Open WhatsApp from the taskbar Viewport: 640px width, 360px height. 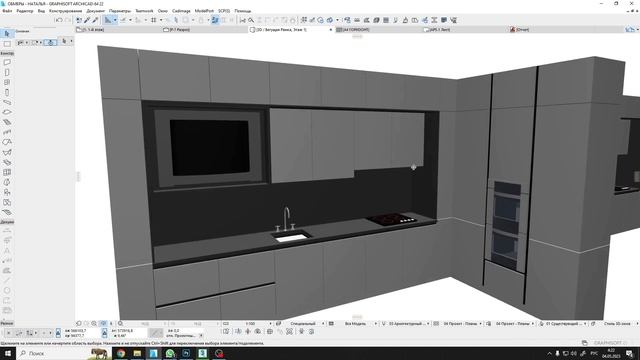coord(170,353)
